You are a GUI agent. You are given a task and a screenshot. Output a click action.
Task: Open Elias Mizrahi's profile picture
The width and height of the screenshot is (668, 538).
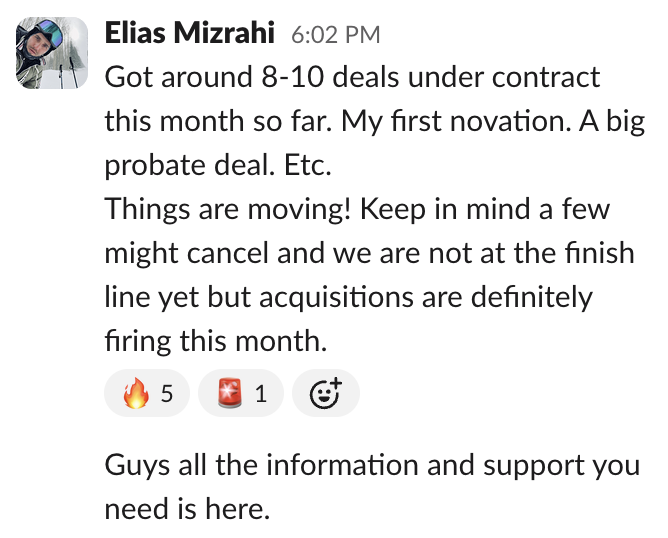click(x=52, y=53)
